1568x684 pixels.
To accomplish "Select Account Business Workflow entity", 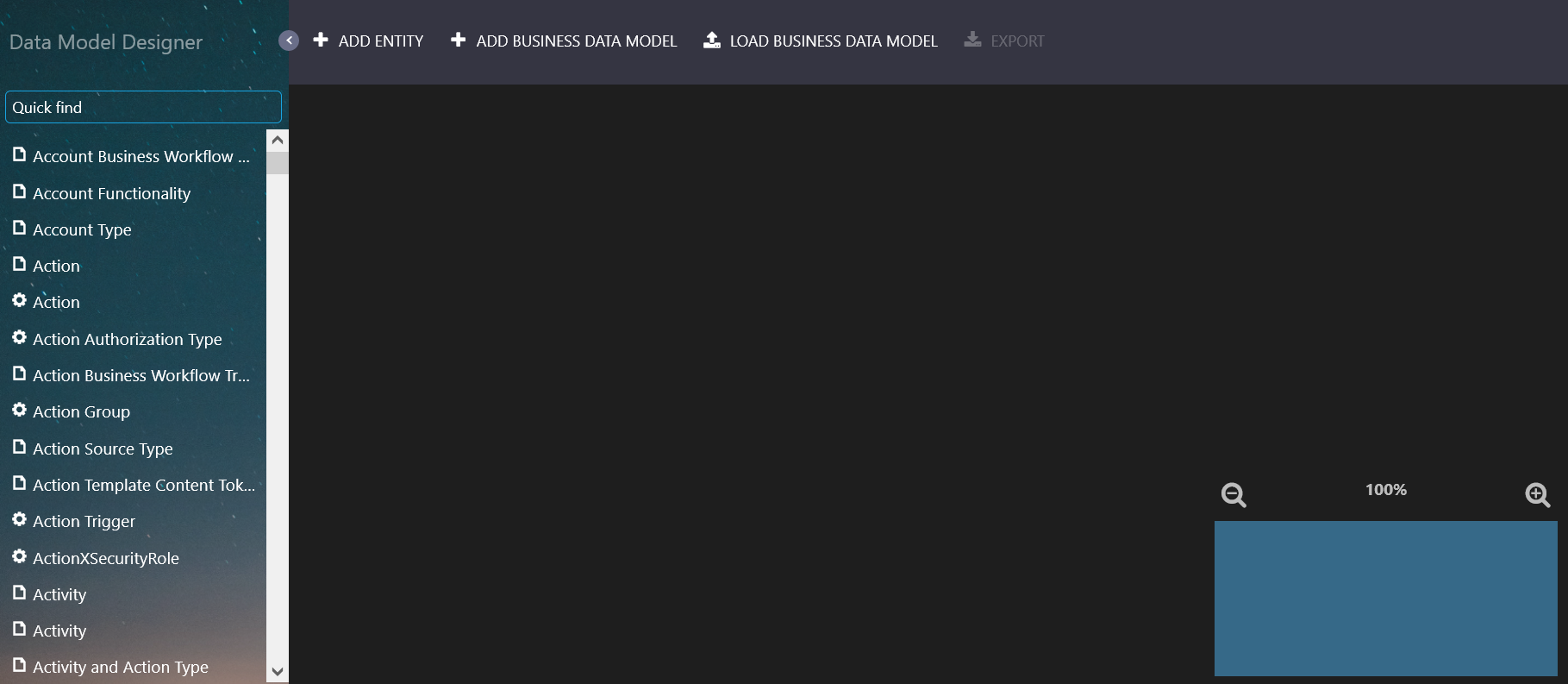I will (x=141, y=157).
